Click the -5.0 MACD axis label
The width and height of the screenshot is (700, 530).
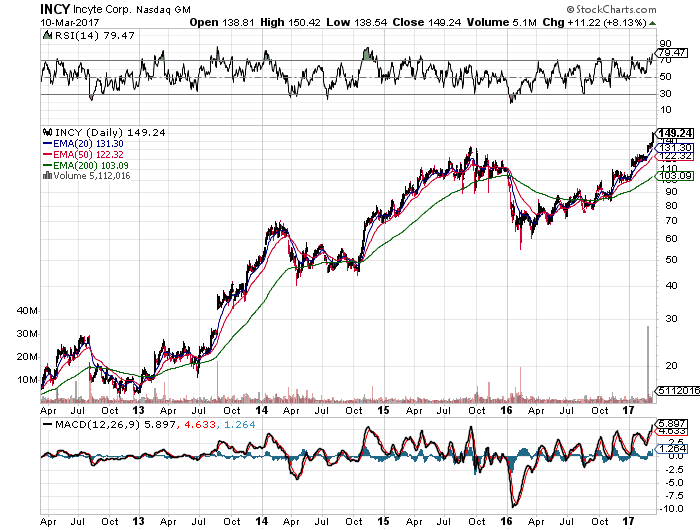click(673, 483)
